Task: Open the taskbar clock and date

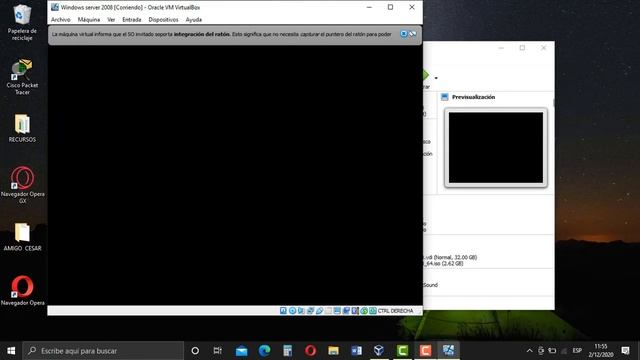Action: (600, 351)
